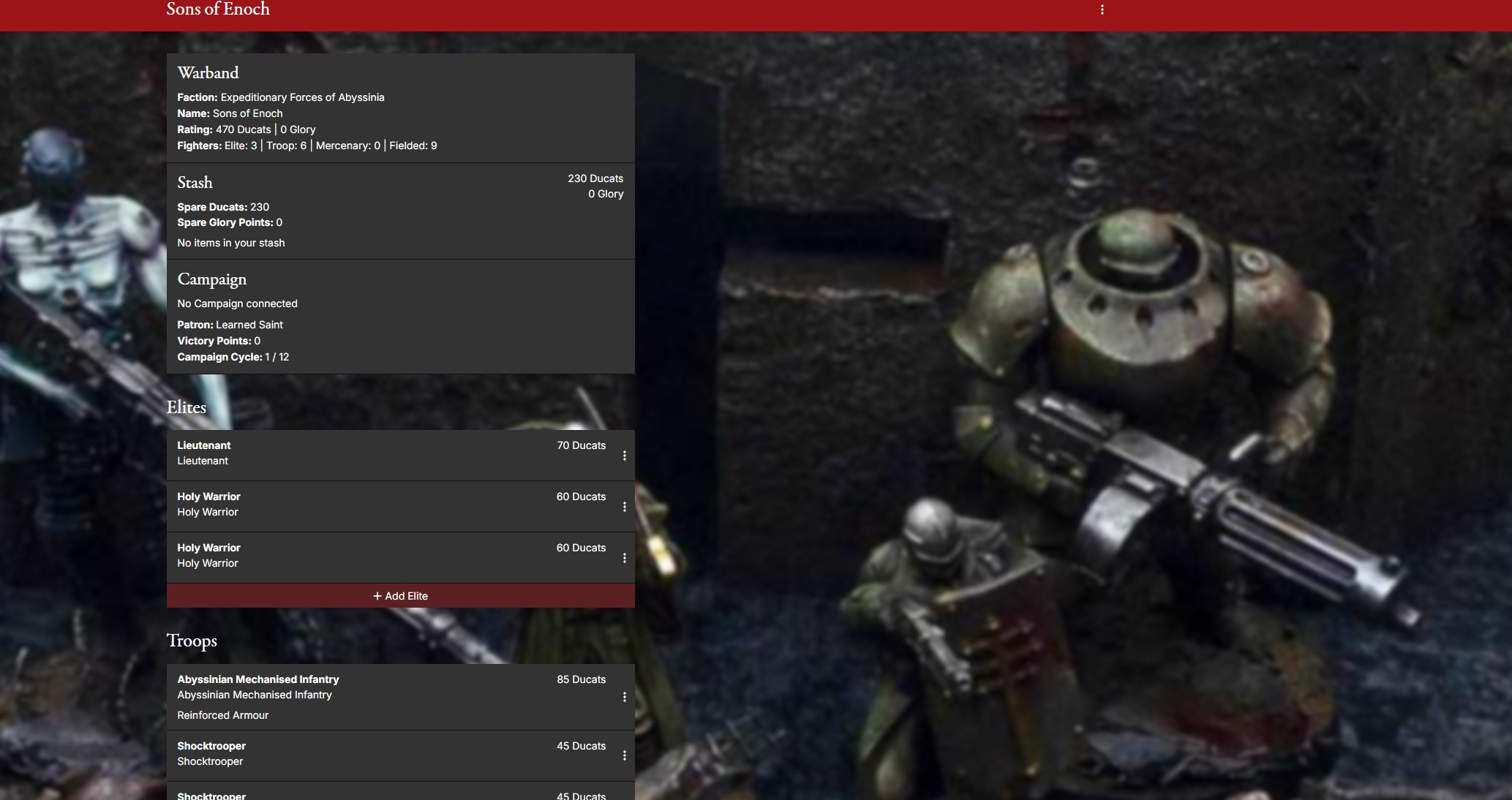
Task: Click the stash 0 Glory total
Action: [606, 194]
